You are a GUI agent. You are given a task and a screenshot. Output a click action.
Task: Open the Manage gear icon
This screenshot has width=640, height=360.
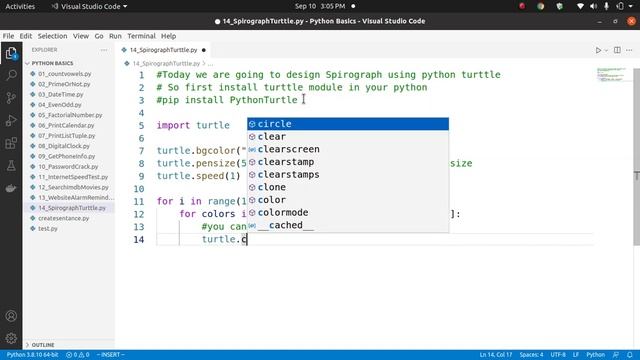click(x=11, y=338)
